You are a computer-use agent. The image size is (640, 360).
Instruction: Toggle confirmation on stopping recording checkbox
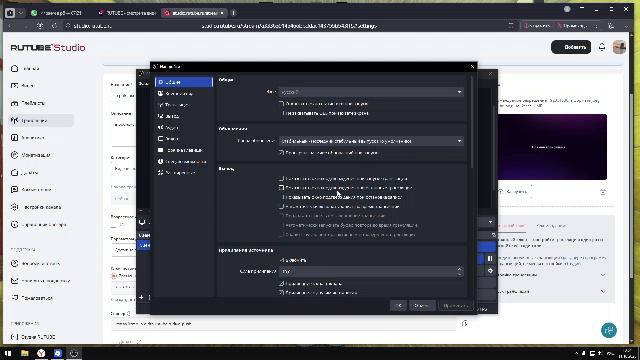tap(281, 197)
